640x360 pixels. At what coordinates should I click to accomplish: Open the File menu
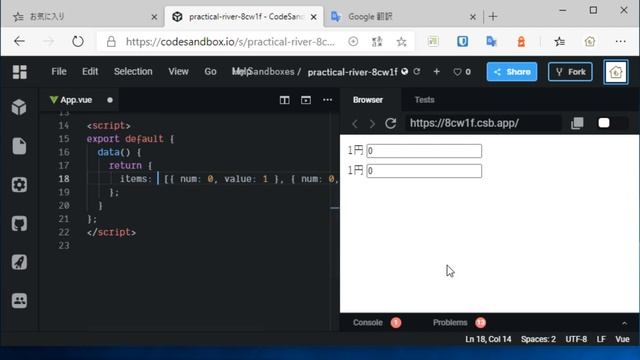tap(59, 71)
